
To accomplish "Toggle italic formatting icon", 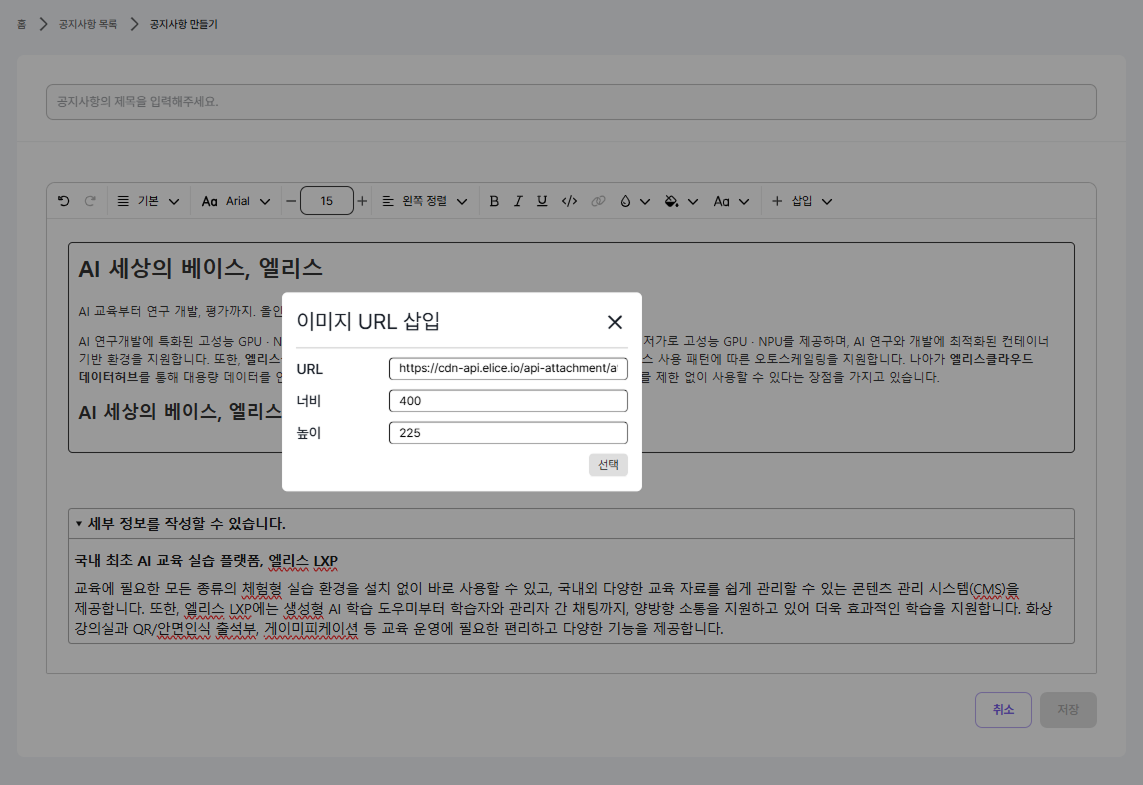I will pos(518,201).
